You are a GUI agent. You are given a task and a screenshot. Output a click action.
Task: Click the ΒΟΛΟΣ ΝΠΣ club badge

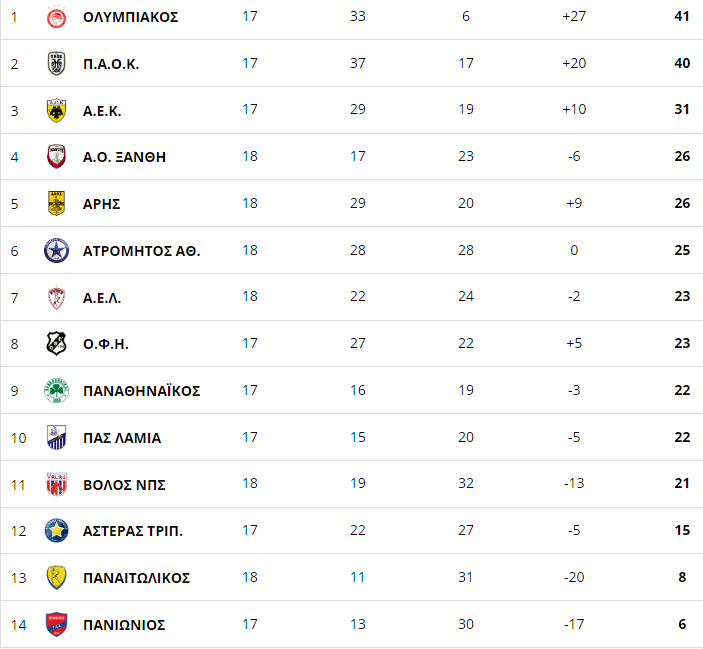[56, 484]
